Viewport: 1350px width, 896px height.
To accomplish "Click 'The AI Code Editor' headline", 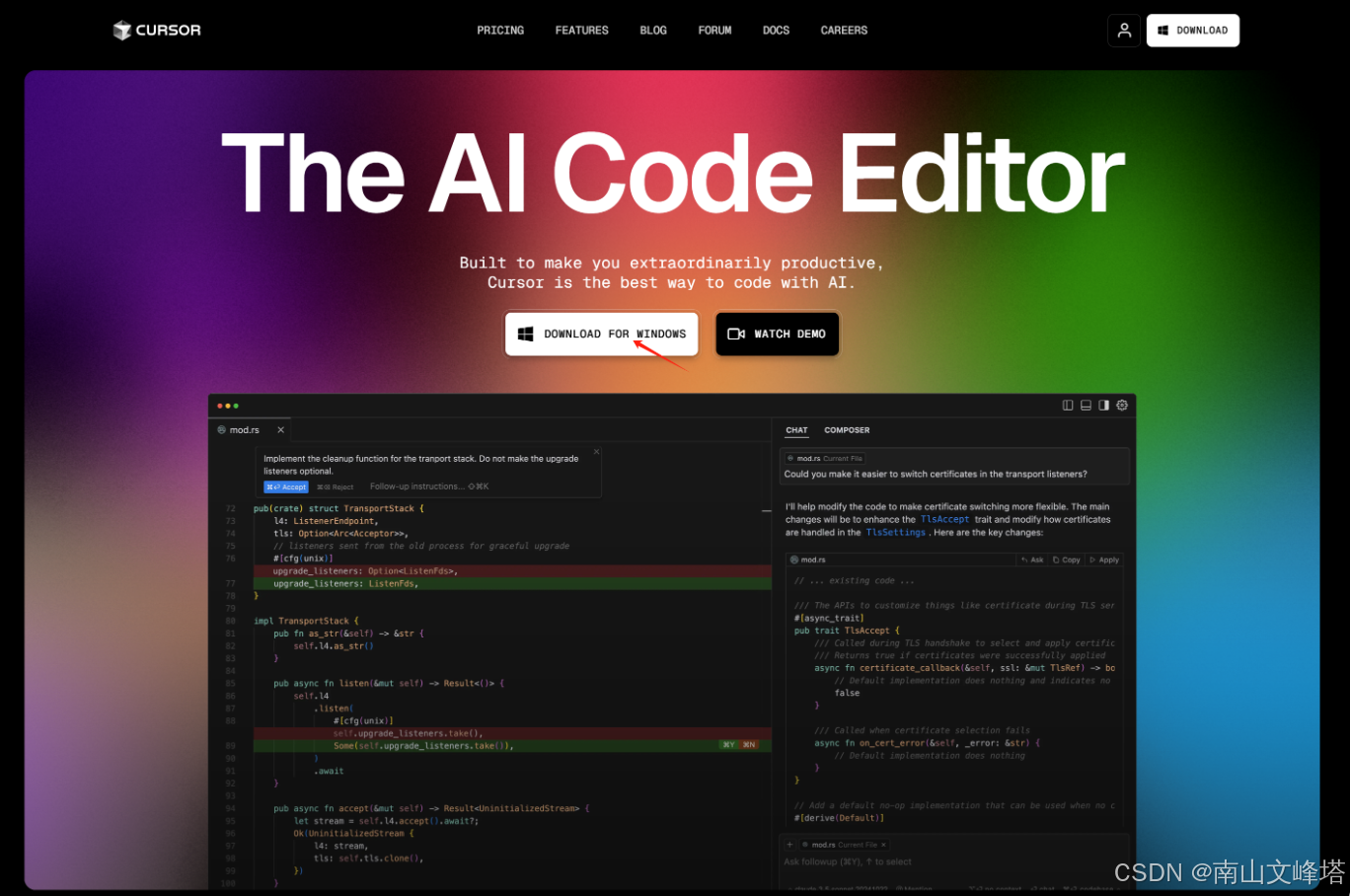I will tap(673, 174).
